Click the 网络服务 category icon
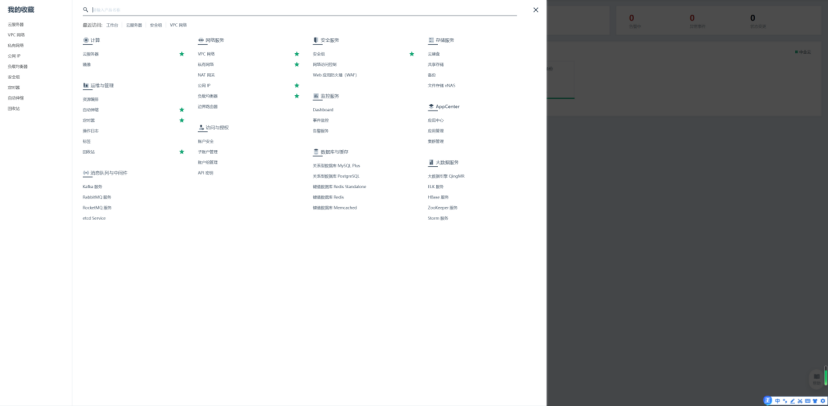This screenshot has width=828, height=406. (201, 40)
